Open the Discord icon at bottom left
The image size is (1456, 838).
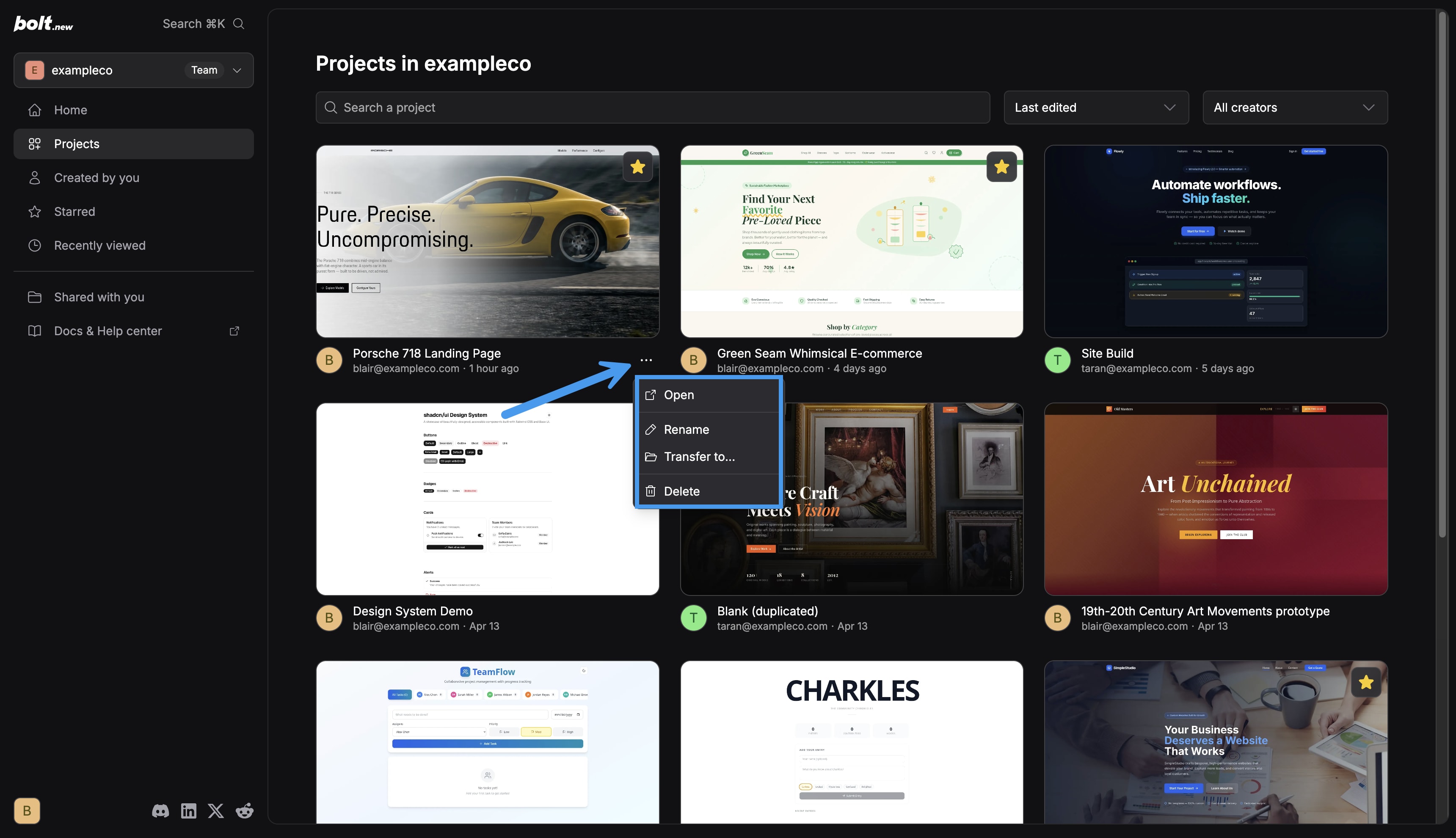pos(160,810)
